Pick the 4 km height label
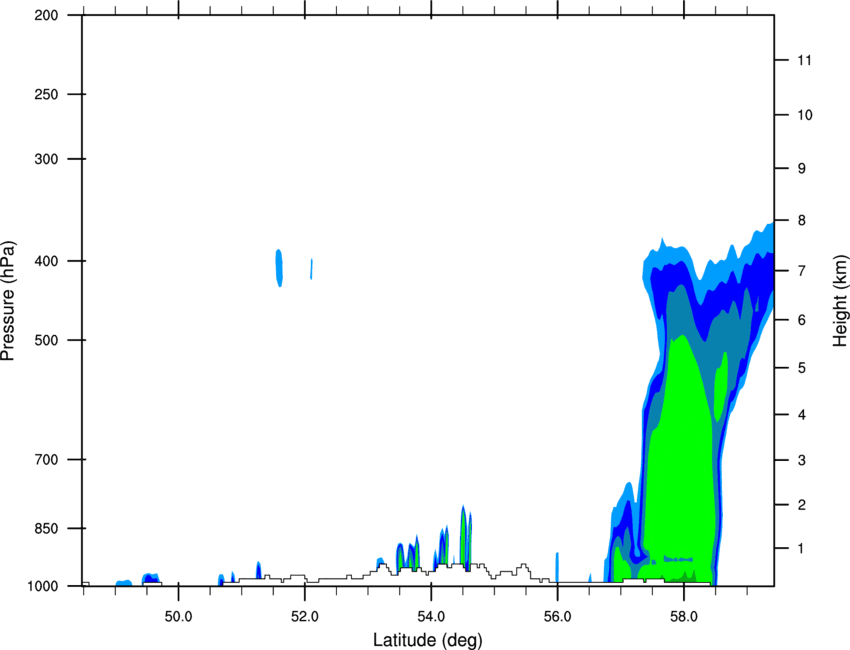 (x=802, y=415)
